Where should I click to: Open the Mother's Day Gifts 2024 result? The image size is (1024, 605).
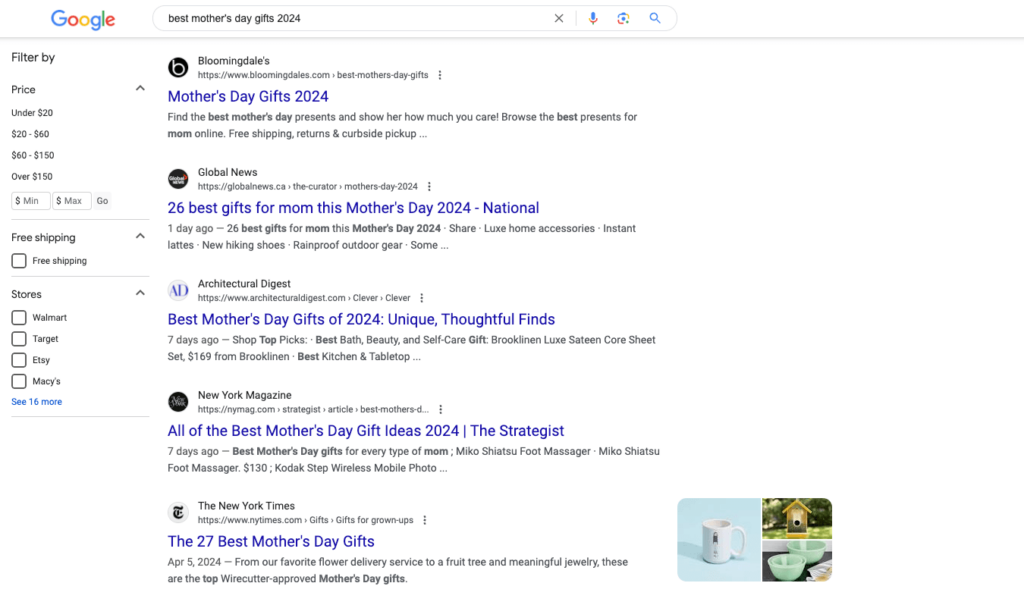click(x=248, y=96)
